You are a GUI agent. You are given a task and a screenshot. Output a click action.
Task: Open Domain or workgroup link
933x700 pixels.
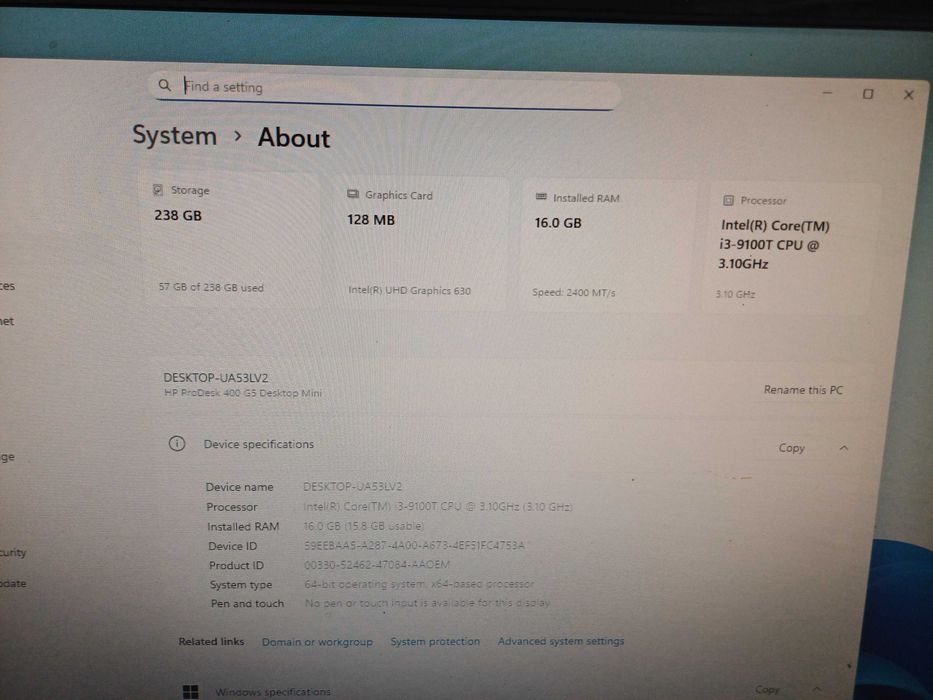click(x=317, y=642)
